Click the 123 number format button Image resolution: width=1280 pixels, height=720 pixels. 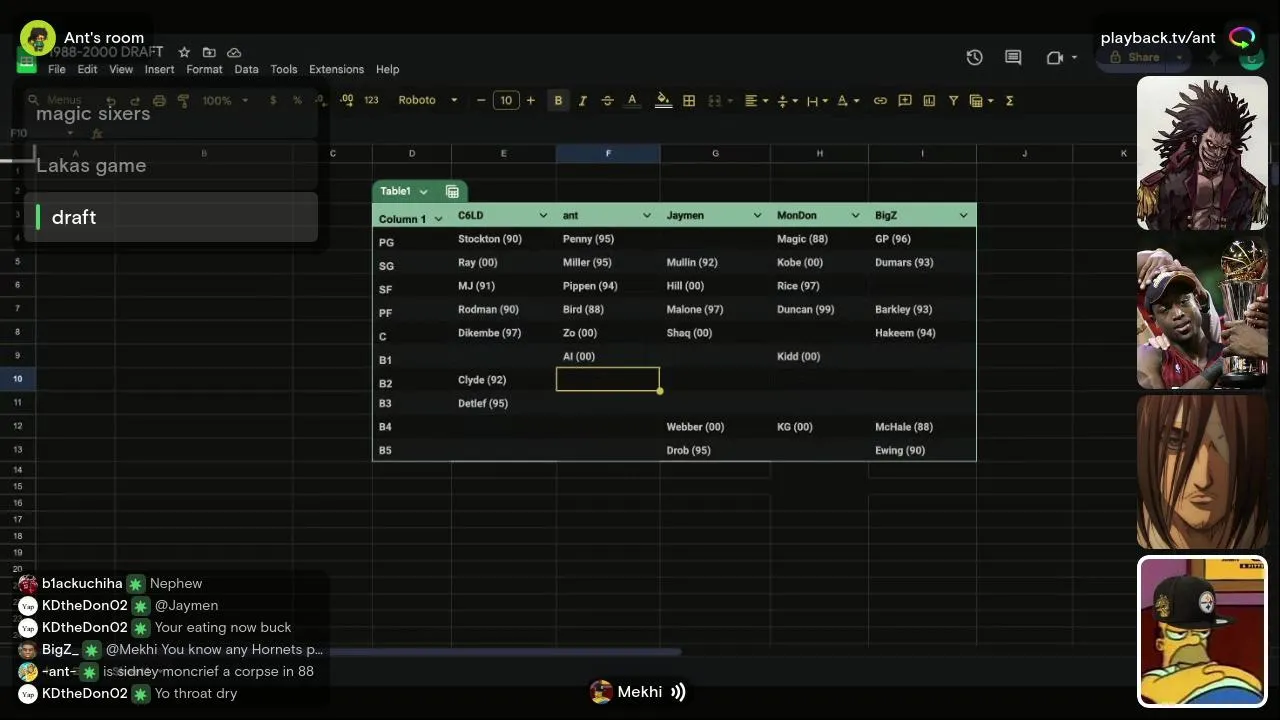tap(371, 100)
